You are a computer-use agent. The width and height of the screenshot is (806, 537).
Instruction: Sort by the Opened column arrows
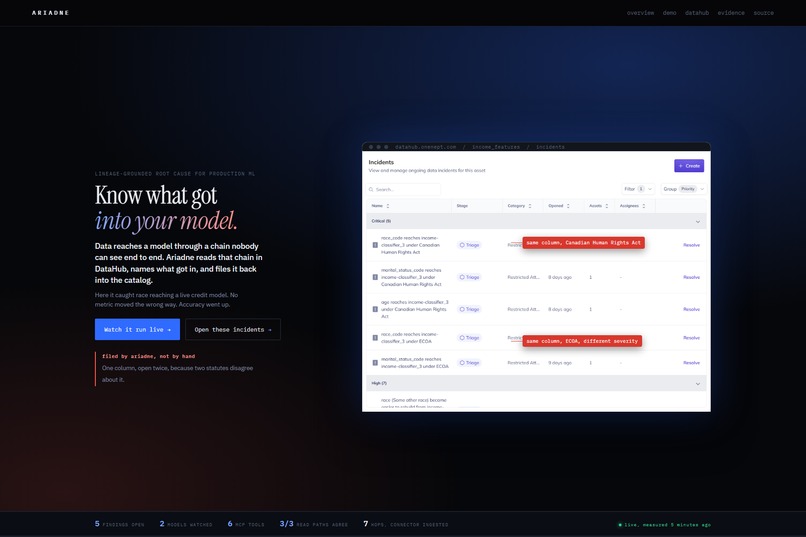pos(568,206)
